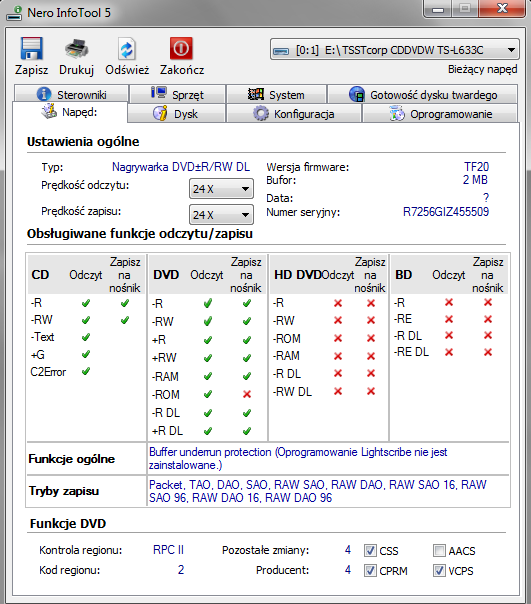
Task: Click the Dysk tab disc icon
Action: (x=160, y=113)
